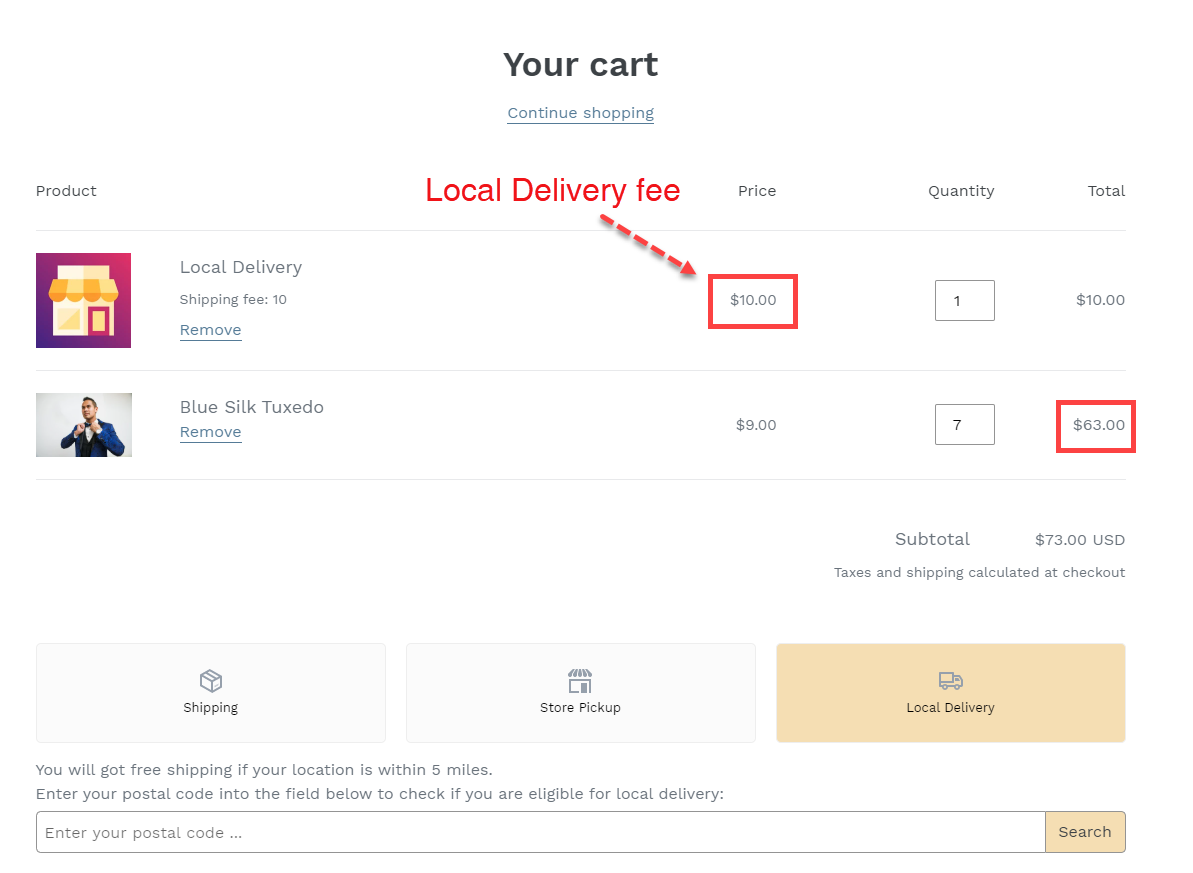Click the colorful storefront product thumbnail
The image size is (1193, 873).
pos(83,300)
